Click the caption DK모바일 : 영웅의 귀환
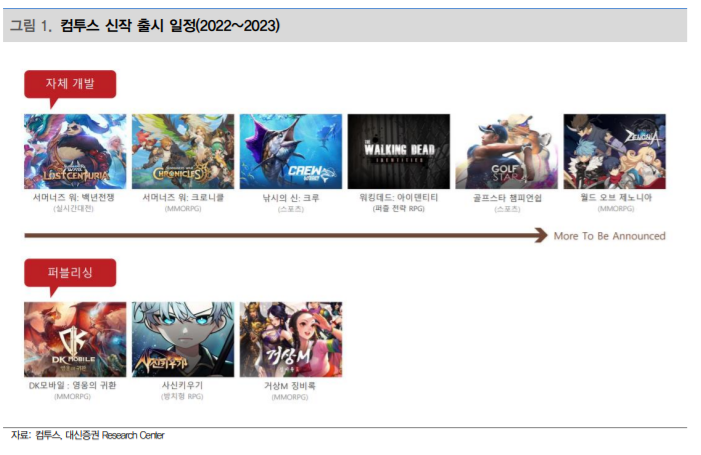 pyautogui.click(x=72, y=385)
